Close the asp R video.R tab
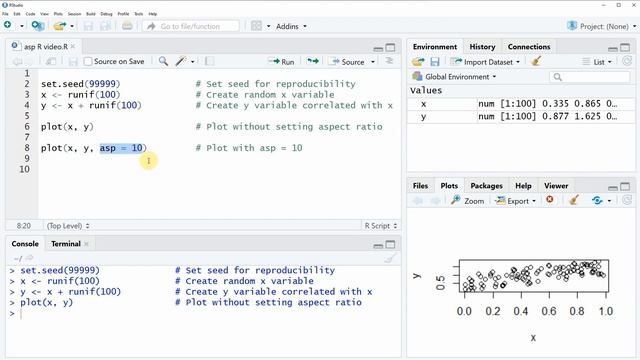 point(73,47)
